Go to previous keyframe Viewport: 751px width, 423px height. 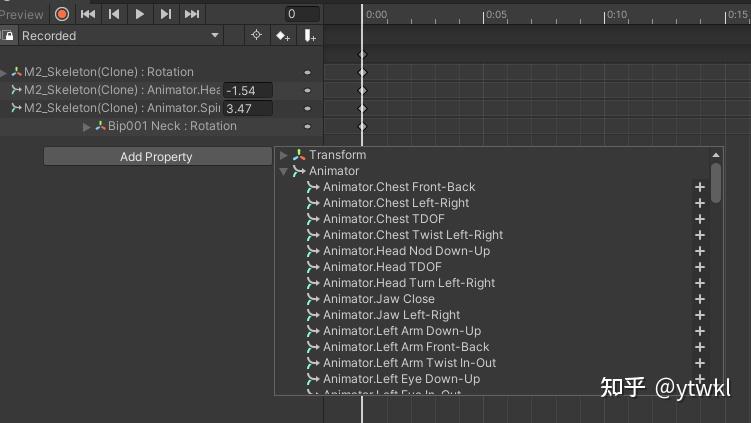[114, 14]
